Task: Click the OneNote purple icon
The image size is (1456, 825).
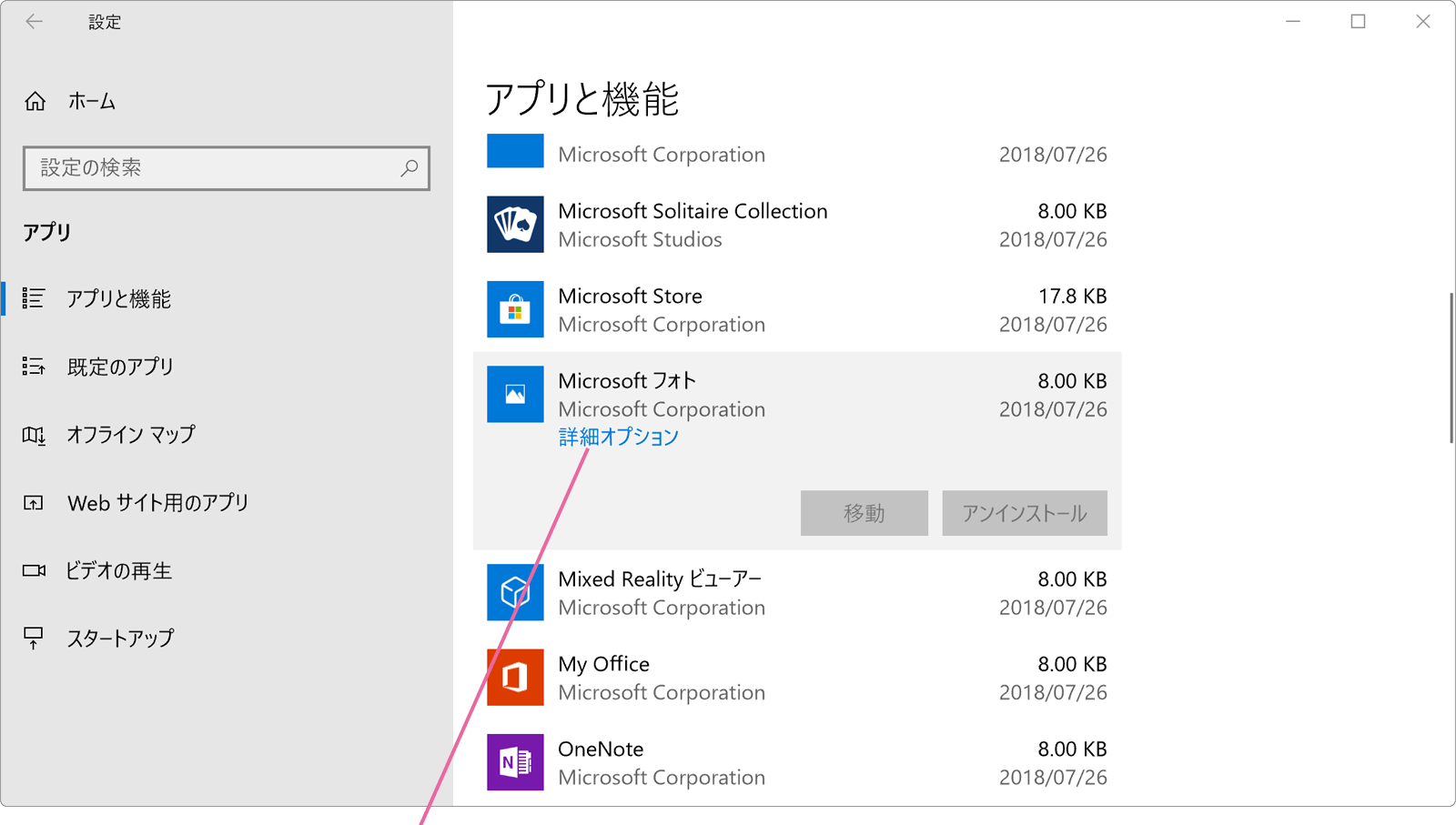Action: click(515, 762)
